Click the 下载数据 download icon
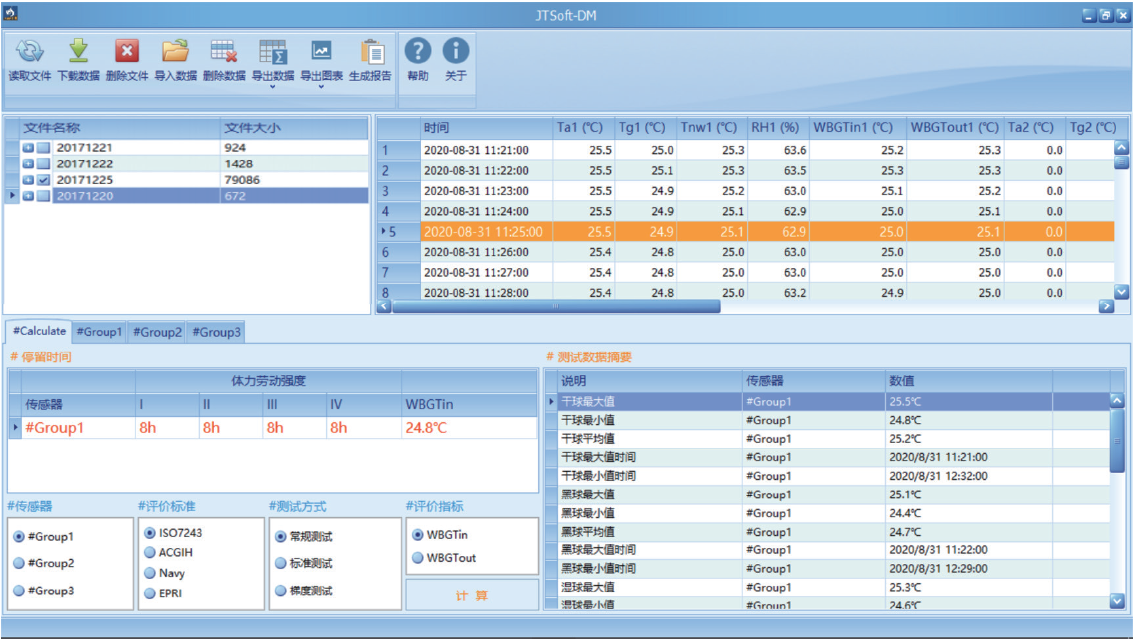 pos(78,52)
